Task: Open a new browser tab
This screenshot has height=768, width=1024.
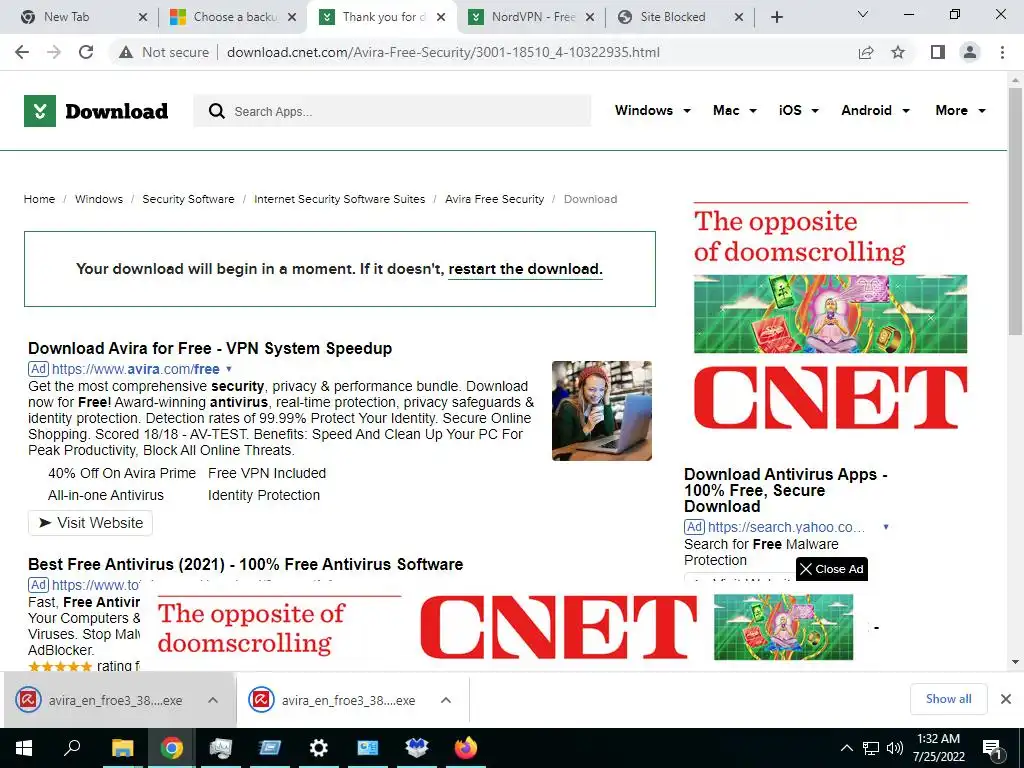Action: 776,17
